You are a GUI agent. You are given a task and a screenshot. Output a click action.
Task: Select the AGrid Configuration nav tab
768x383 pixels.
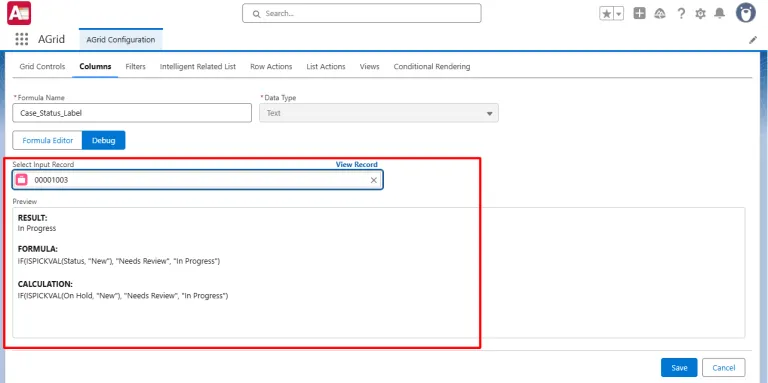120,40
